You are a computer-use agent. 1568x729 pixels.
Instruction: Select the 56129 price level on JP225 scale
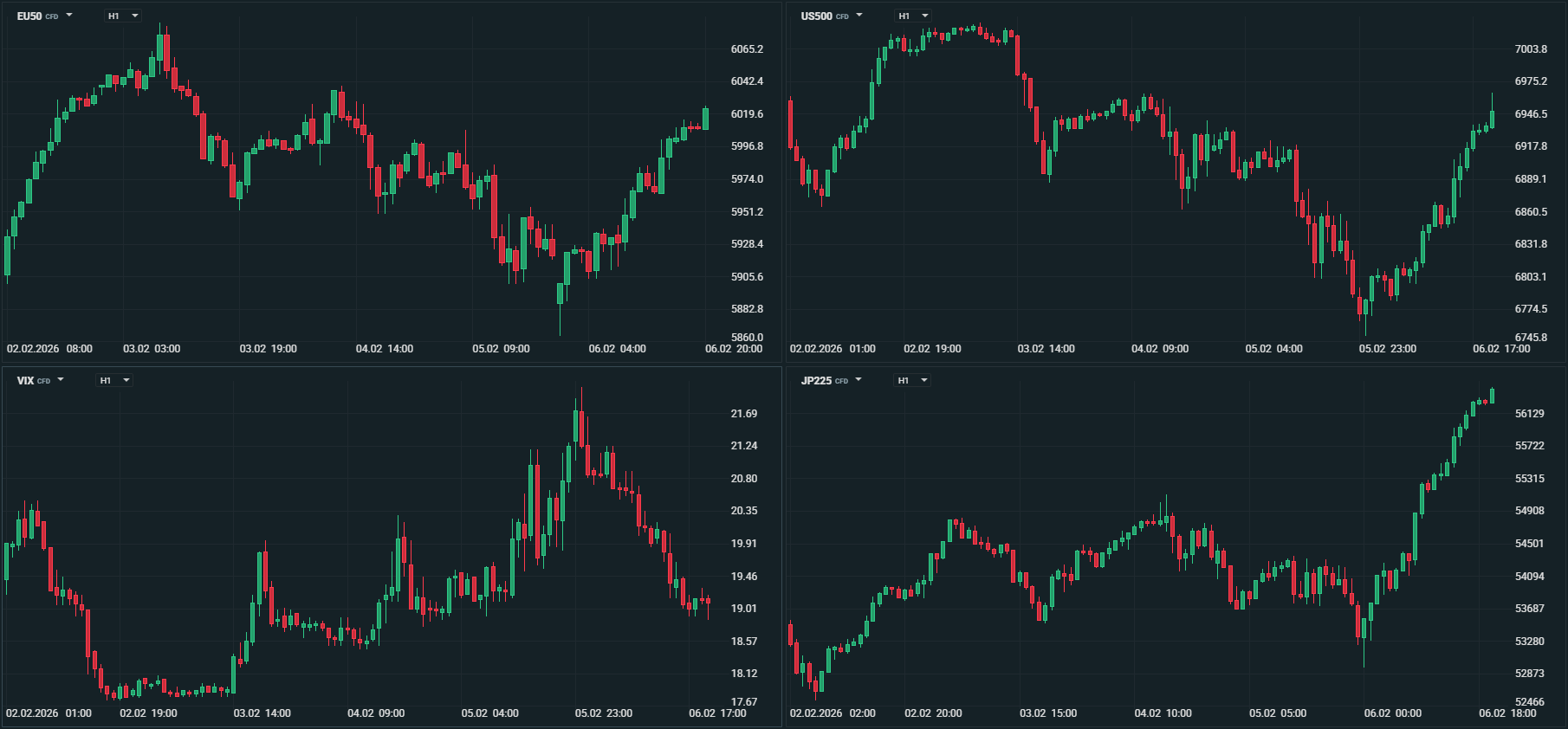1530,414
